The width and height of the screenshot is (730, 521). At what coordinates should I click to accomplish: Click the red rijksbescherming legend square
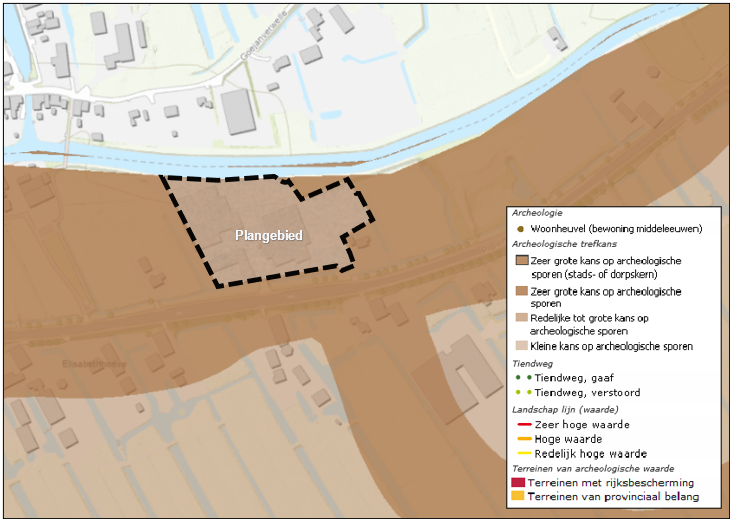[518, 482]
